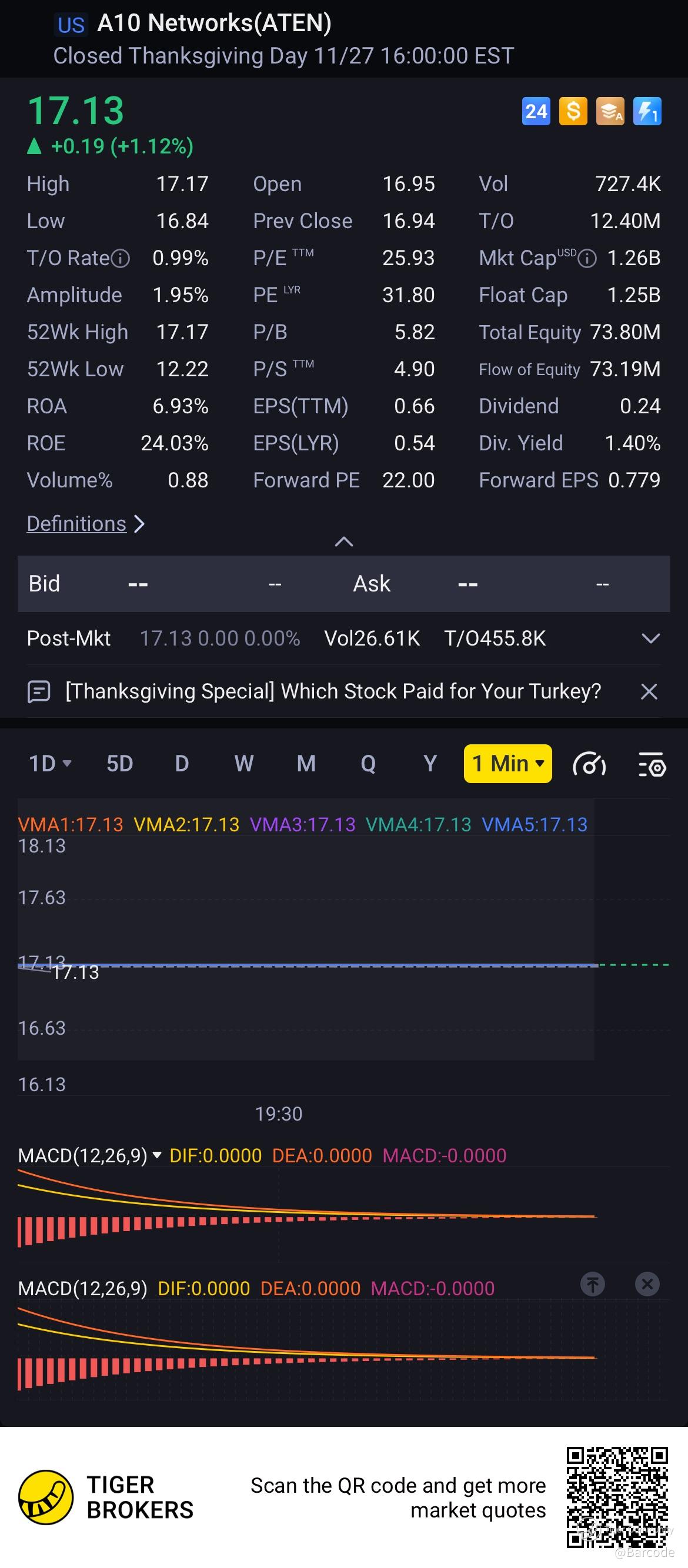Expand the Post-Mkt row
Image resolution: width=688 pixels, height=1568 pixels.
pyautogui.click(x=651, y=638)
